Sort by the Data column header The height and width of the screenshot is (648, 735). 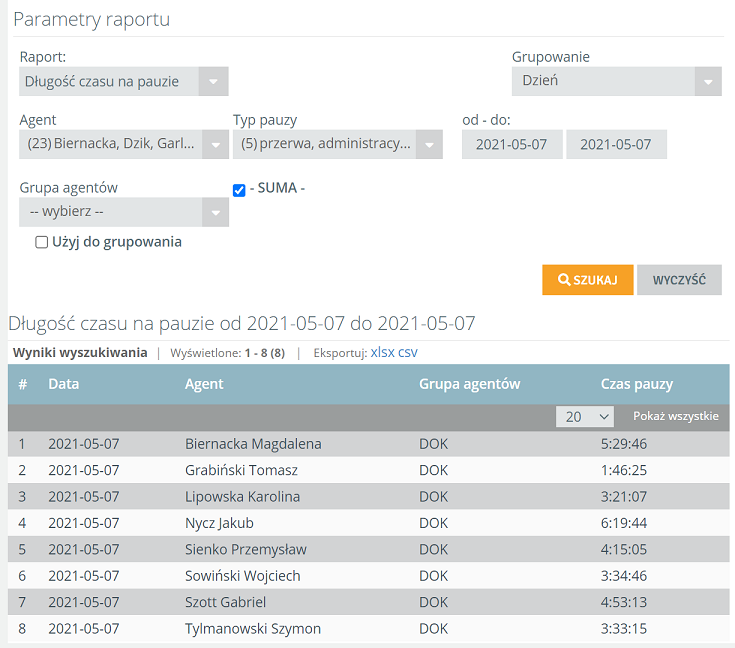64,384
